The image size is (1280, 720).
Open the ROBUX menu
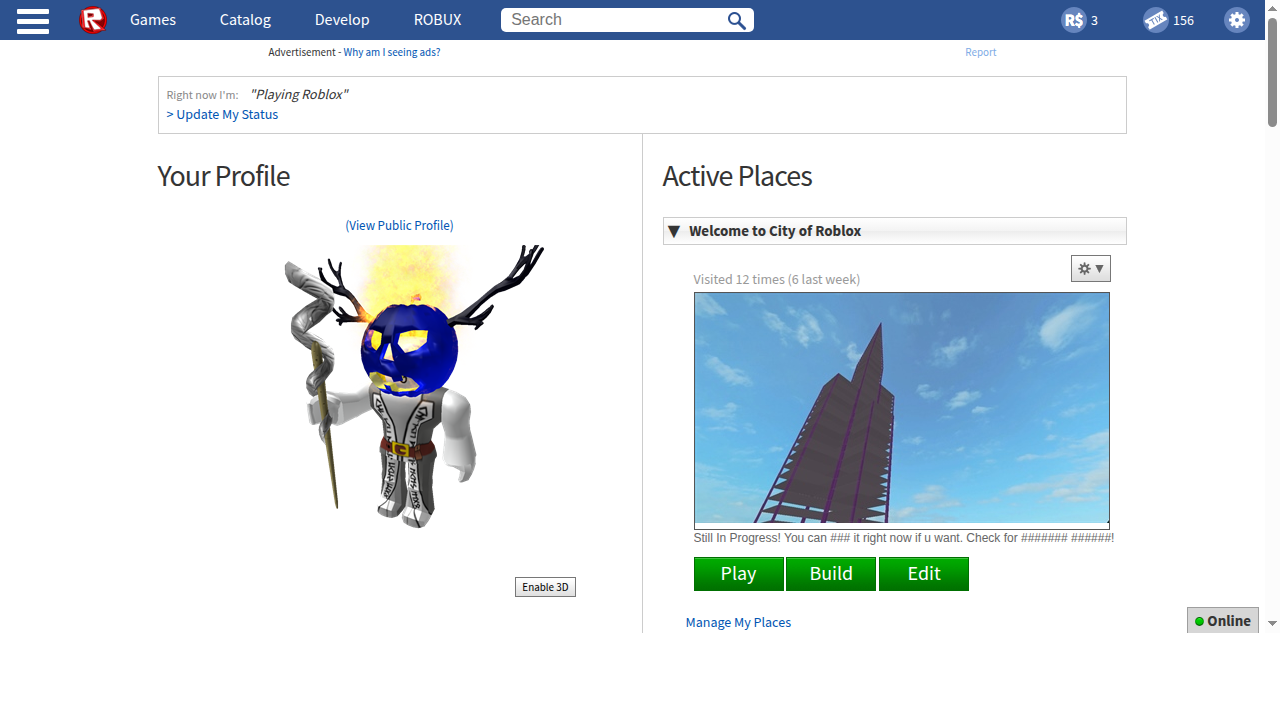click(x=438, y=20)
